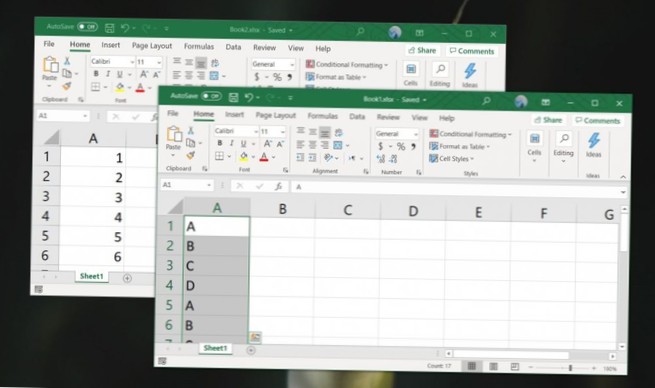This screenshot has width=655, height=388.
Task: Toggle Underline in Book1 ribbon
Action: pos(243,144)
